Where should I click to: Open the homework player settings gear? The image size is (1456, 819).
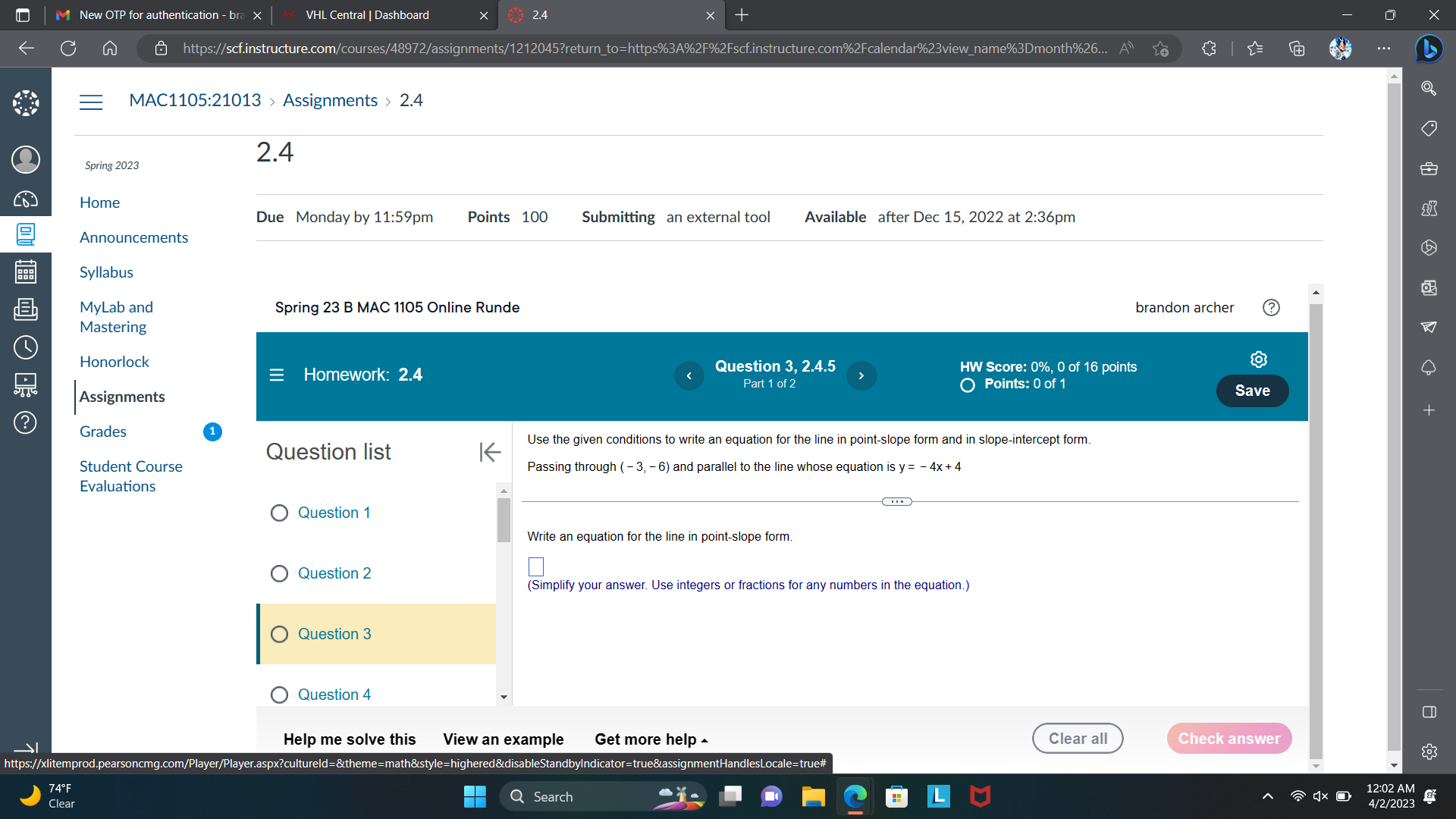point(1258,359)
